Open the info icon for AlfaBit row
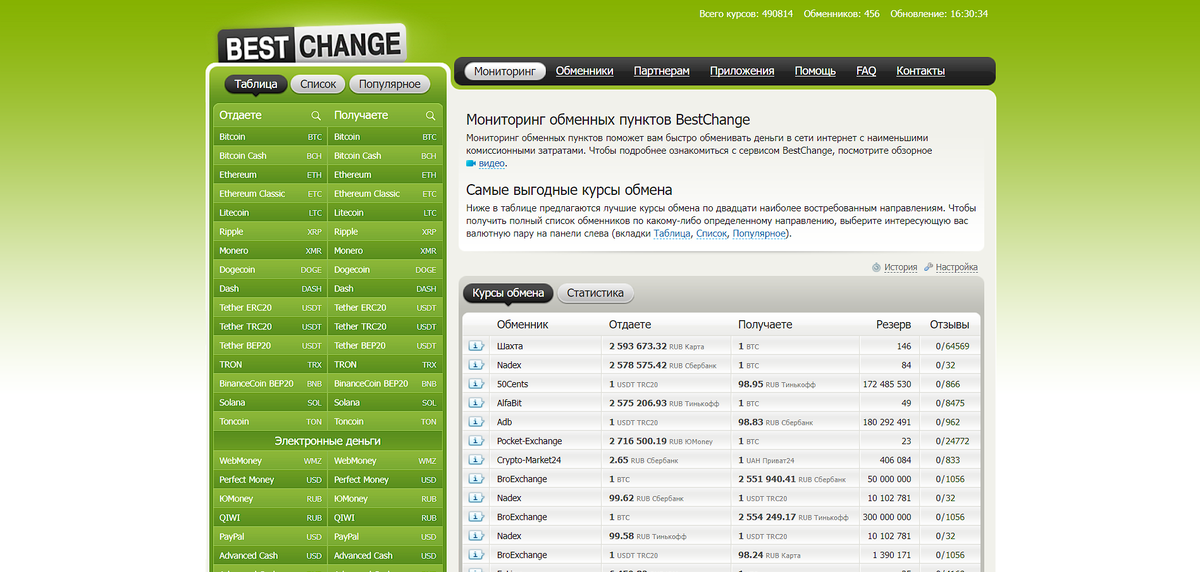The image size is (1200, 572). point(476,403)
